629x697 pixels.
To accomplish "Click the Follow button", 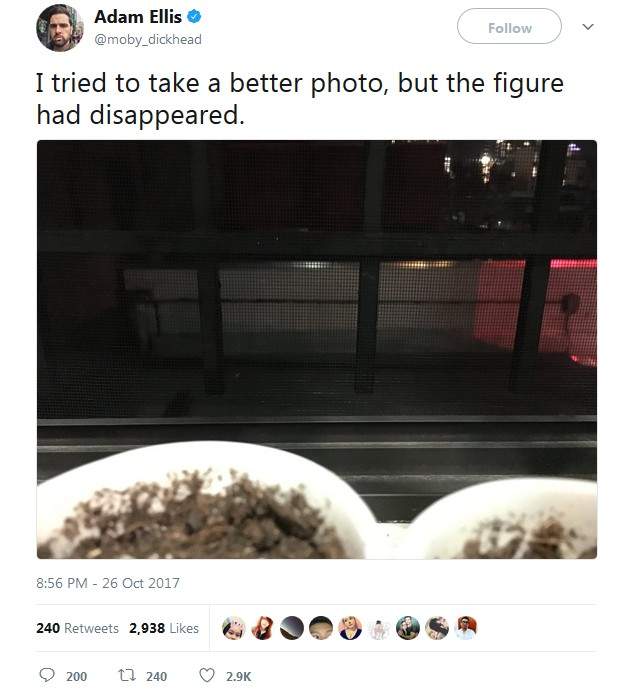I will 509,27.
